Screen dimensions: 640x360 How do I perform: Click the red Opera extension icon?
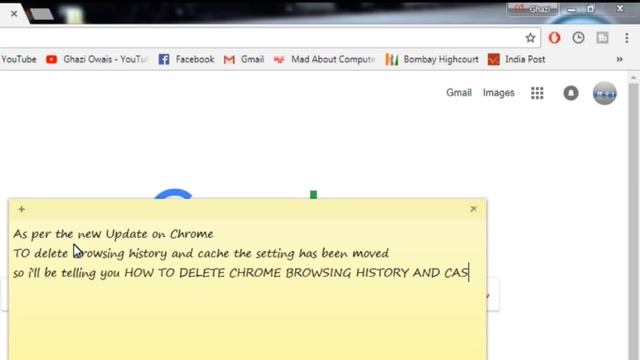(554, 38)
